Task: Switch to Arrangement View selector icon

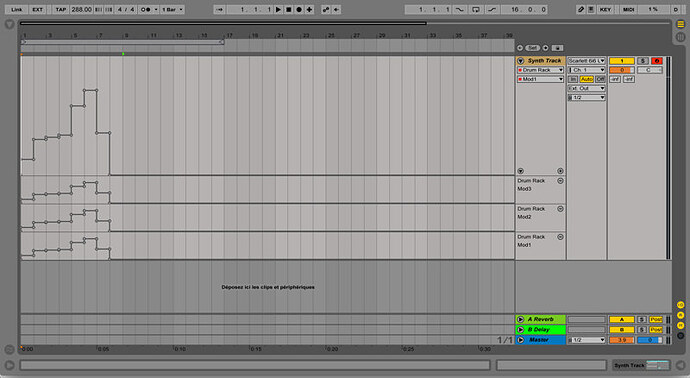Action: point(680,25)
